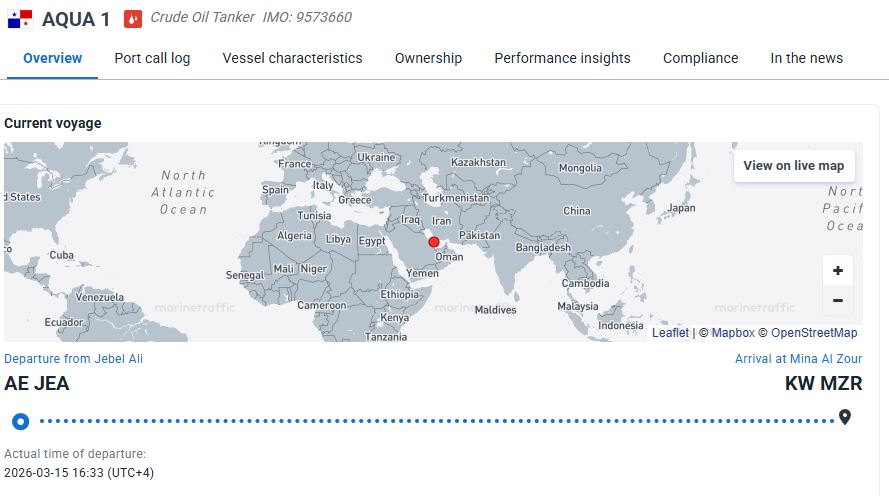The width and height of the screenshot is (889, 496).
Task: Zoom in on the map
Action: pyautogui.click(x=837, y=270)
